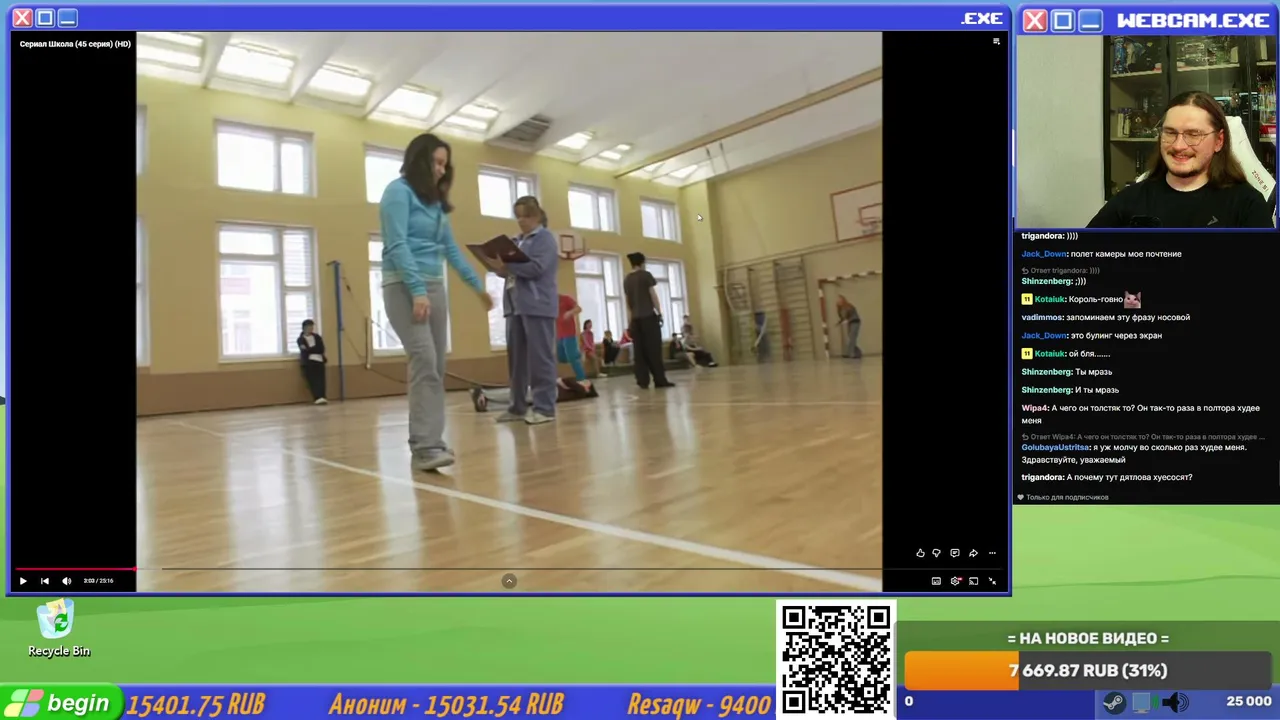Click the video title 'Сериал Школа (45 серия) (HD)'

[x=75, y=44]
